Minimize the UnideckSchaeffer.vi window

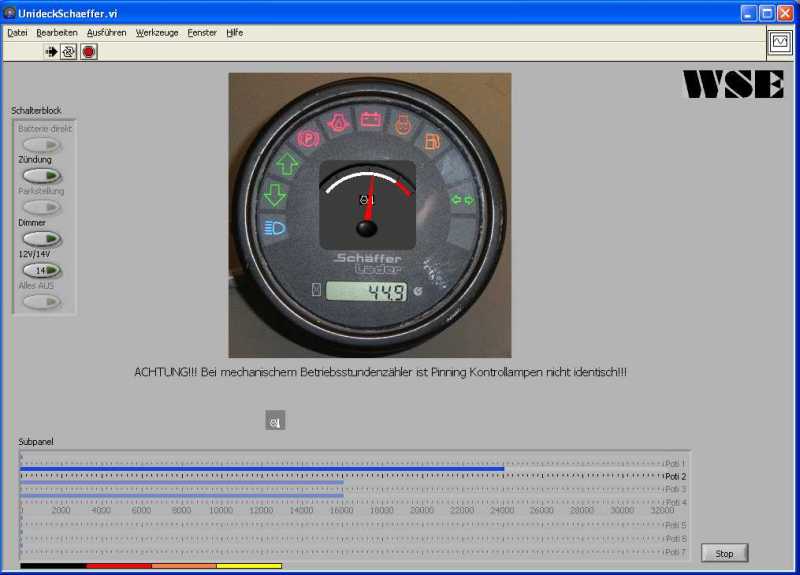point(748,13)
